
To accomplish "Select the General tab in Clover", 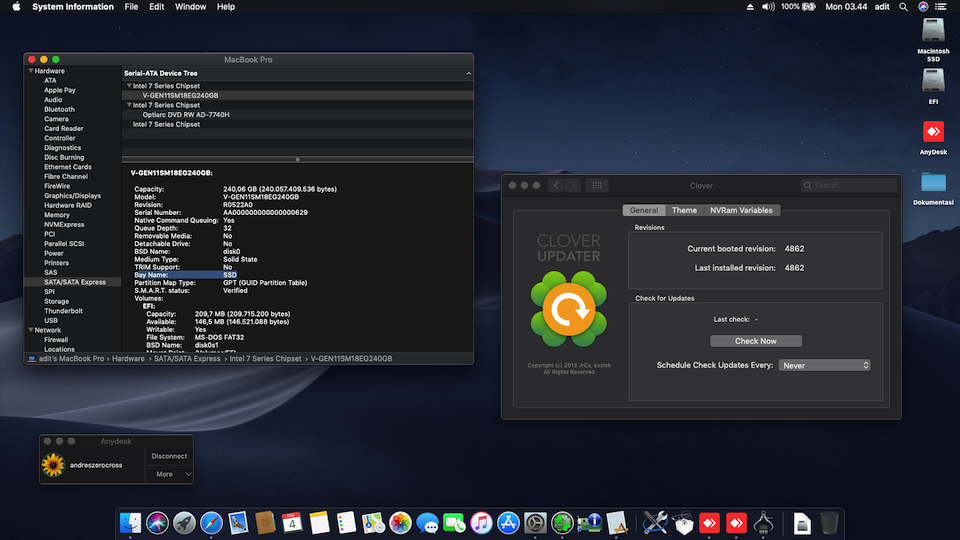I will coord(644,210).
